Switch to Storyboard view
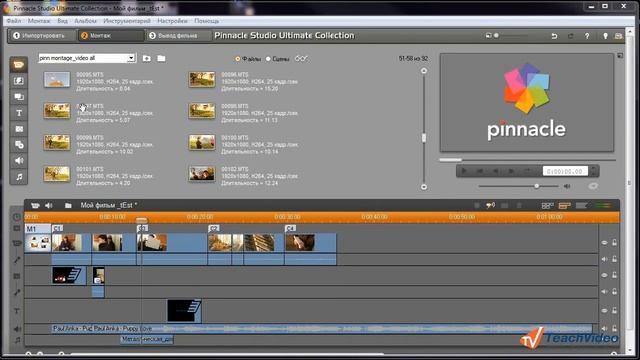Viewport: 640px width, 360px height. click(547, 205)
